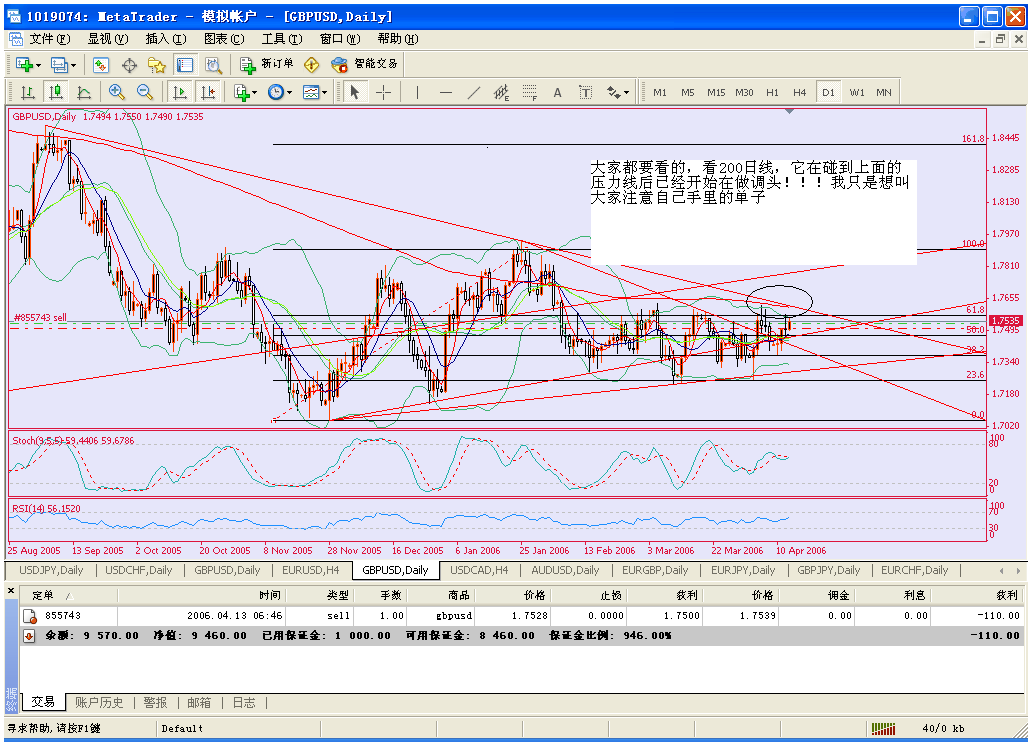Screen dimensions: 1032x742
Task: Switch to candlestick chart display icon
Action: [x=56, y=92]
